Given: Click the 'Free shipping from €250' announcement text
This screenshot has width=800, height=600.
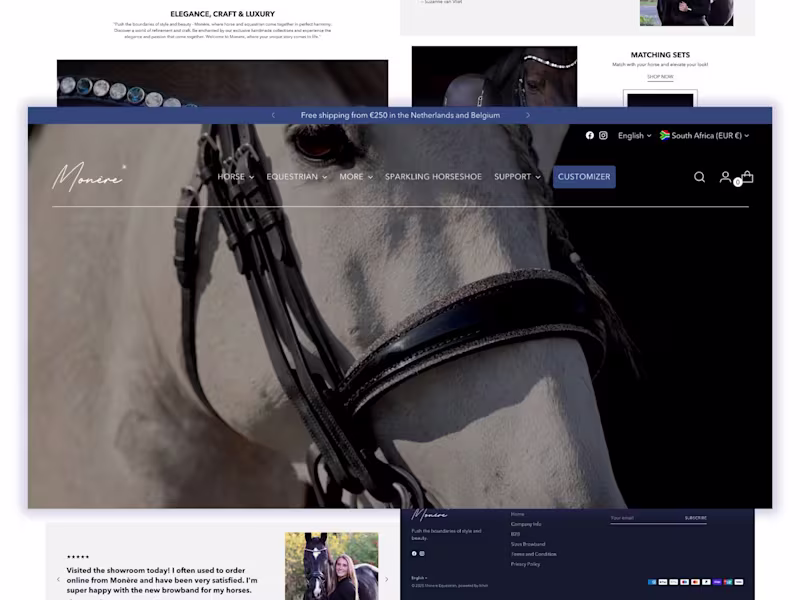Looking at the screenshot, I should 400,115.
